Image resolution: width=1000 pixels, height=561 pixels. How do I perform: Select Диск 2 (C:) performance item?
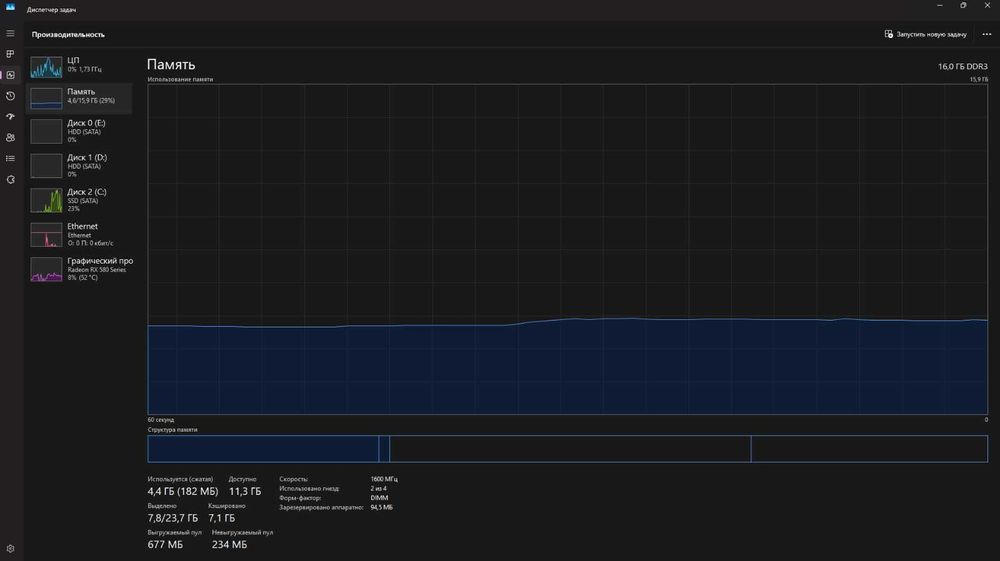[79, 200]
